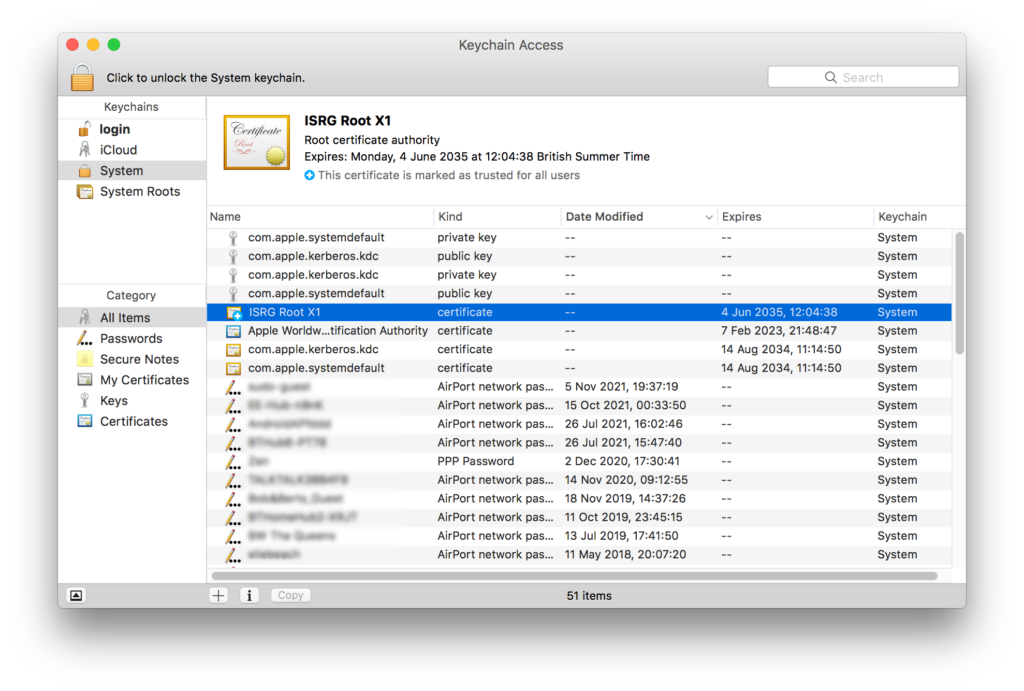1024x691 pixels.
Task: Focus the Search field
Action: pyautogui.click(x=863, y=77)
